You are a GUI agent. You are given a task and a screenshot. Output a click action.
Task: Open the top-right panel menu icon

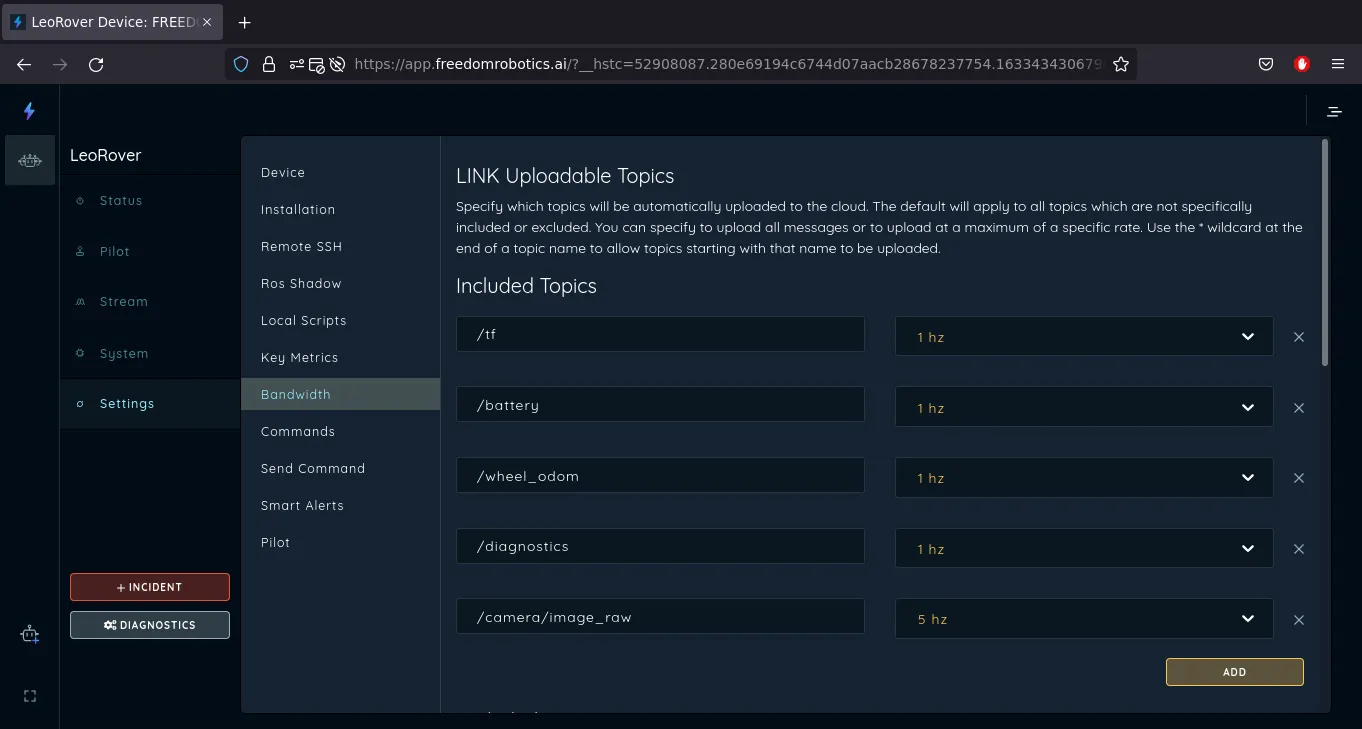pos(1334,112)
